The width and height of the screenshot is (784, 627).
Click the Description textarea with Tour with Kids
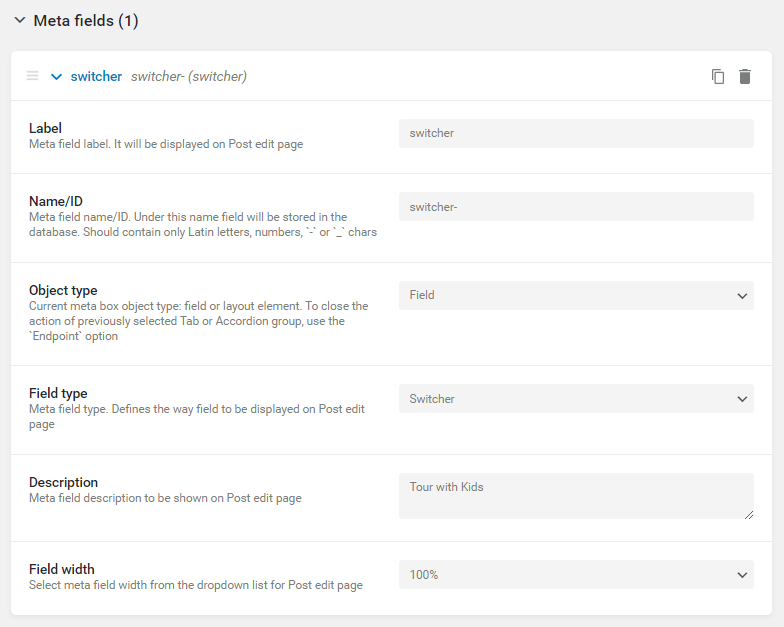coord(576,496)
